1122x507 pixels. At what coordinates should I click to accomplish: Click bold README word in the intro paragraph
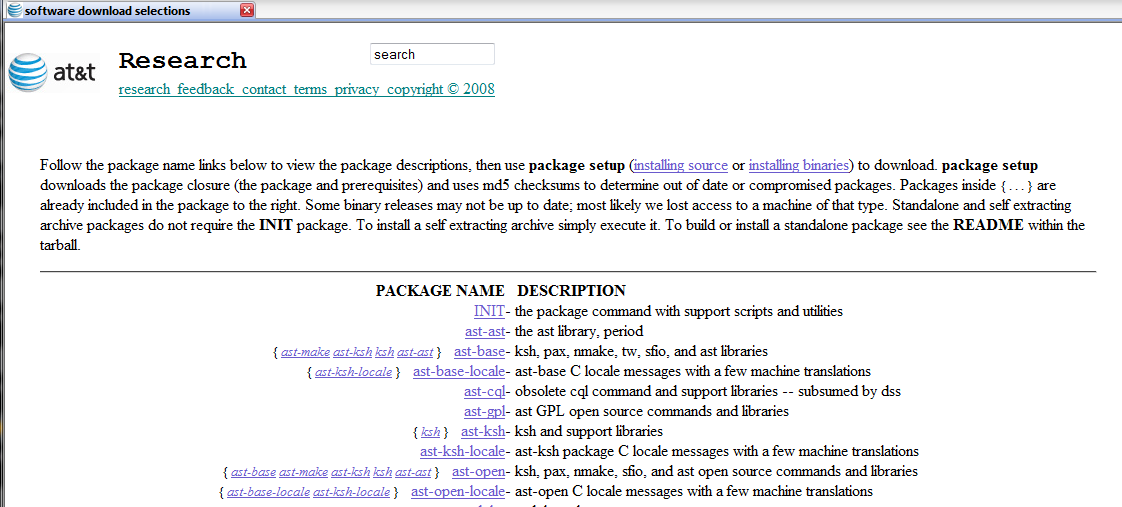(989, 225)
